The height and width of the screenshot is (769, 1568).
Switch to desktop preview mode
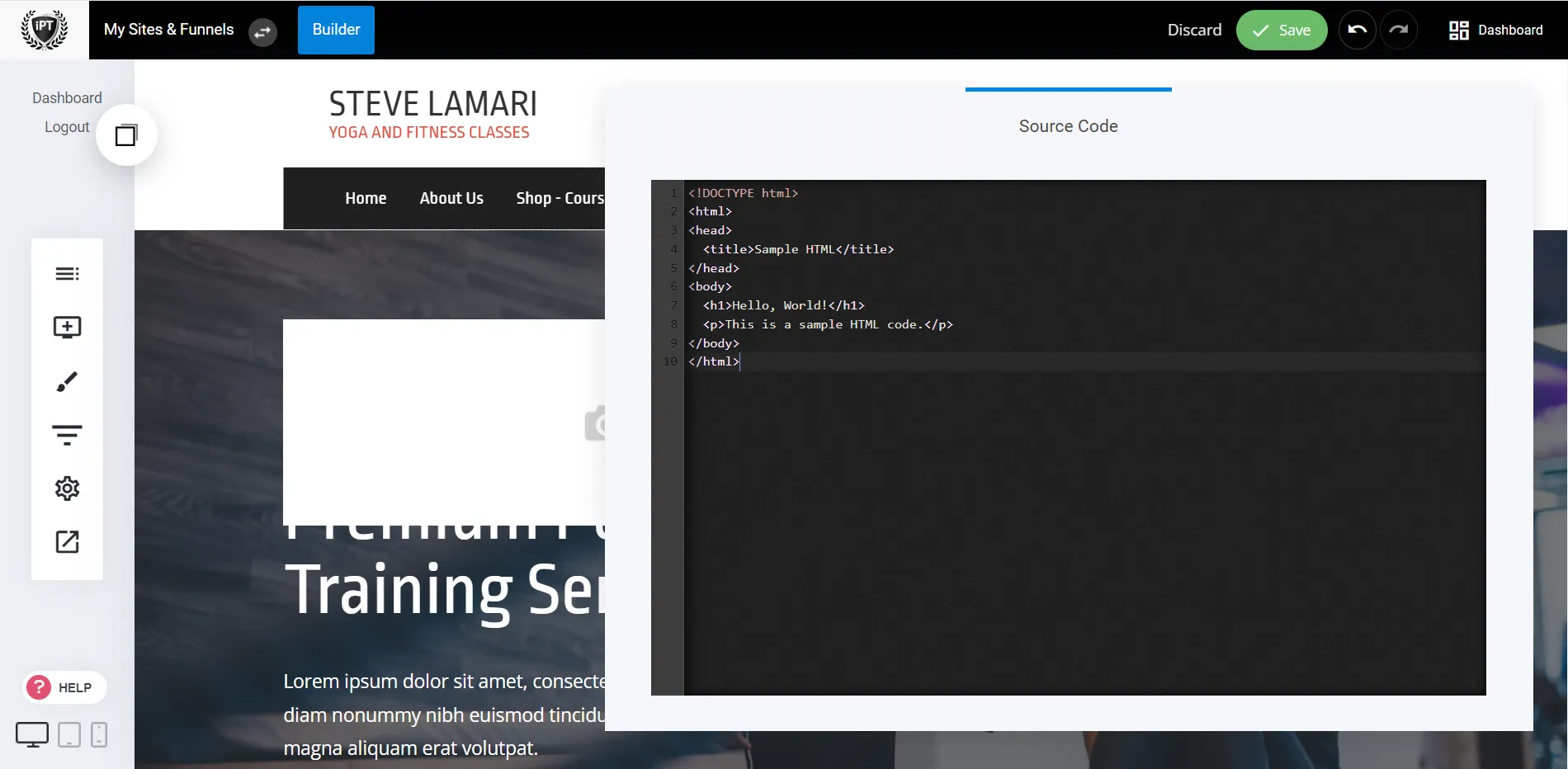click(x=32, y=734)
